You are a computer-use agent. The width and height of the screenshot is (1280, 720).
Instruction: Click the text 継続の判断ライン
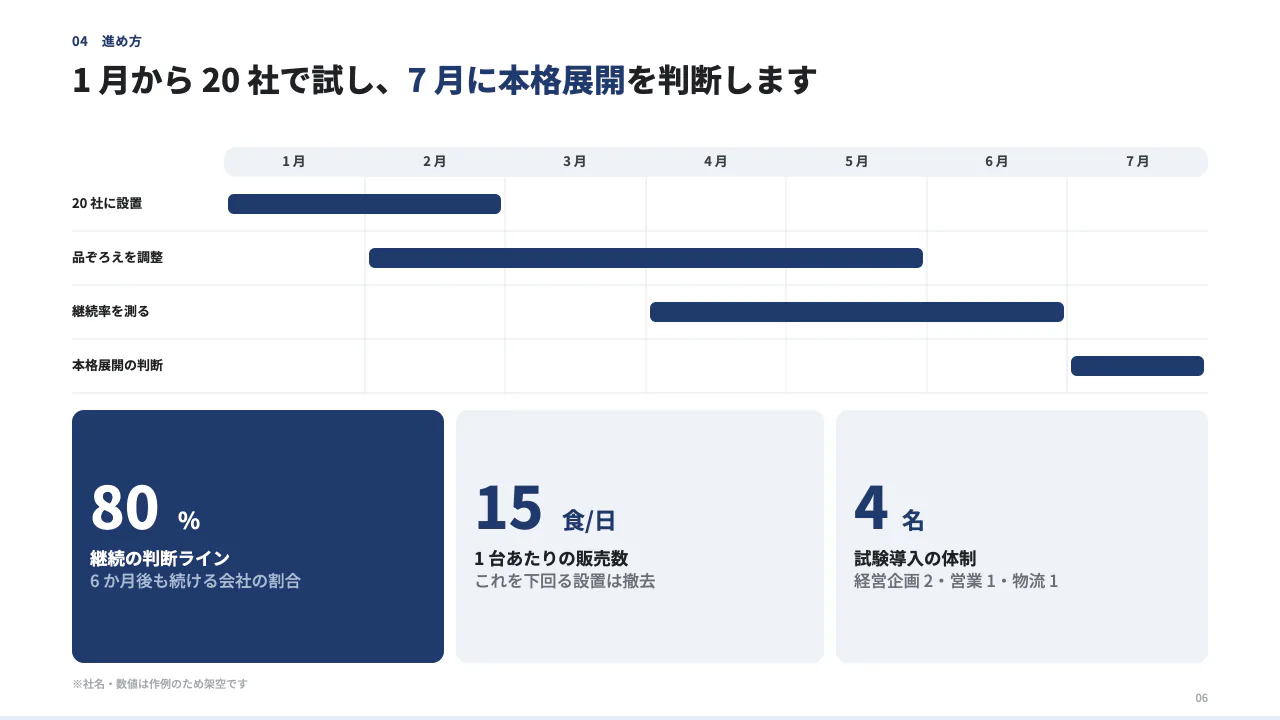160,559
